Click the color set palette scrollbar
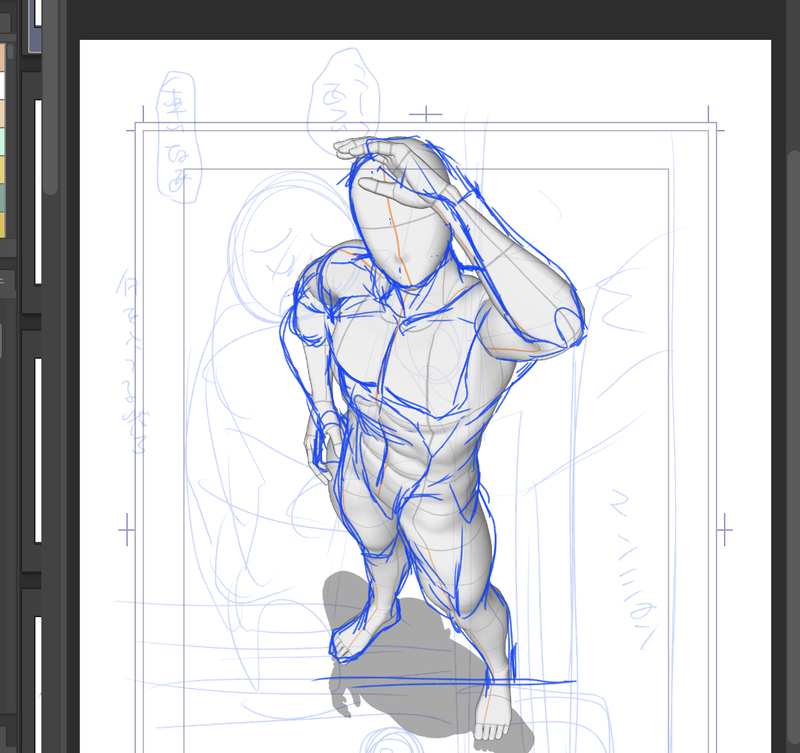Image resolution: width=800 pixels, height=753 pixels. coord(10,52)
